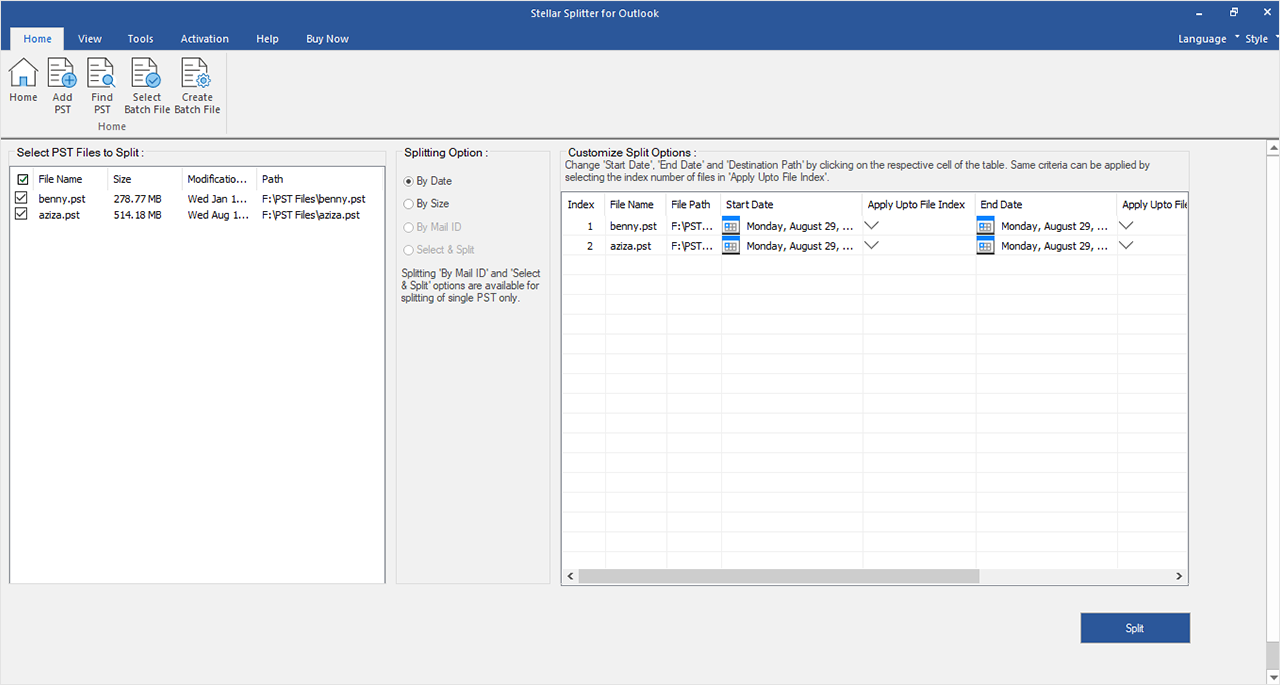Click the Find PST icon
Image resolution: width=1280 pixels, height=685 pixels.
coord(102,86)
